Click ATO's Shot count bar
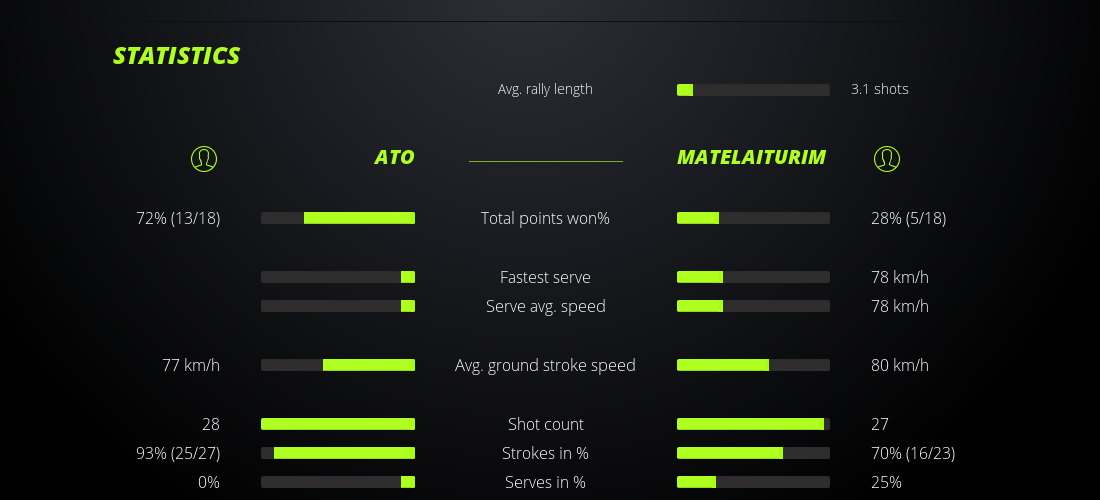 click(338, 424)
